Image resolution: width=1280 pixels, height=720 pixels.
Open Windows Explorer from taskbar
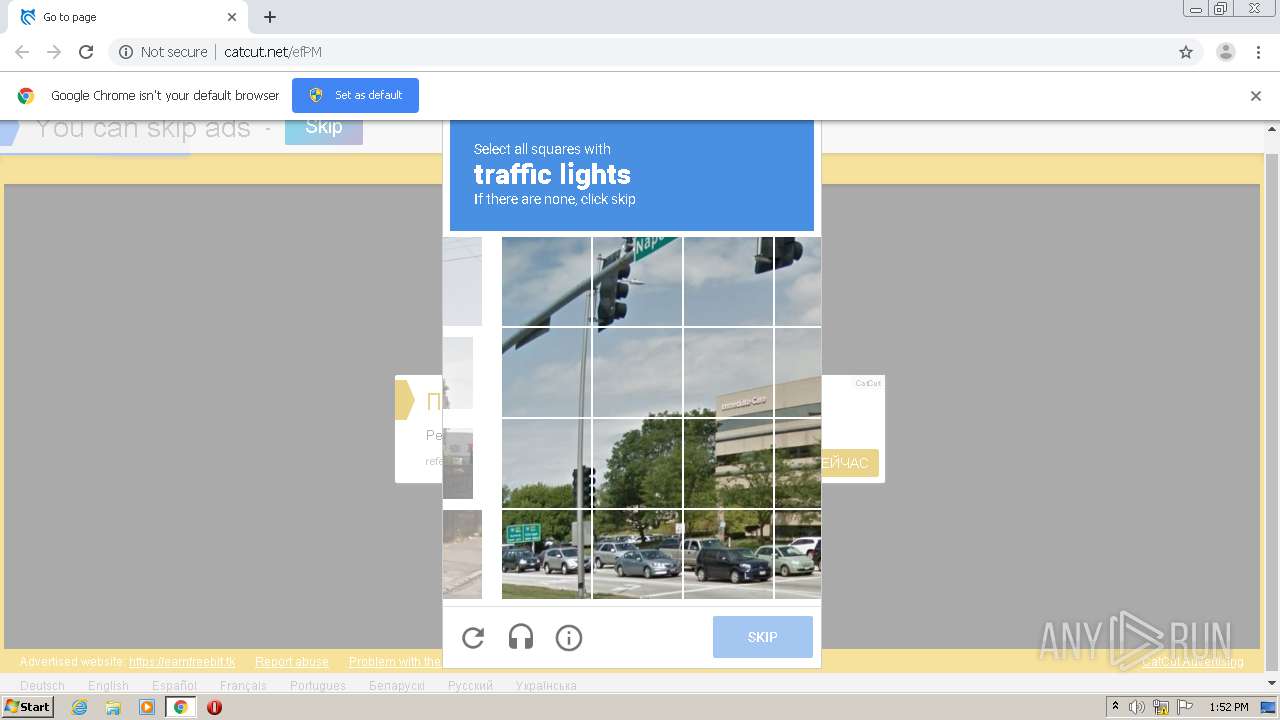tap(113, 707)
